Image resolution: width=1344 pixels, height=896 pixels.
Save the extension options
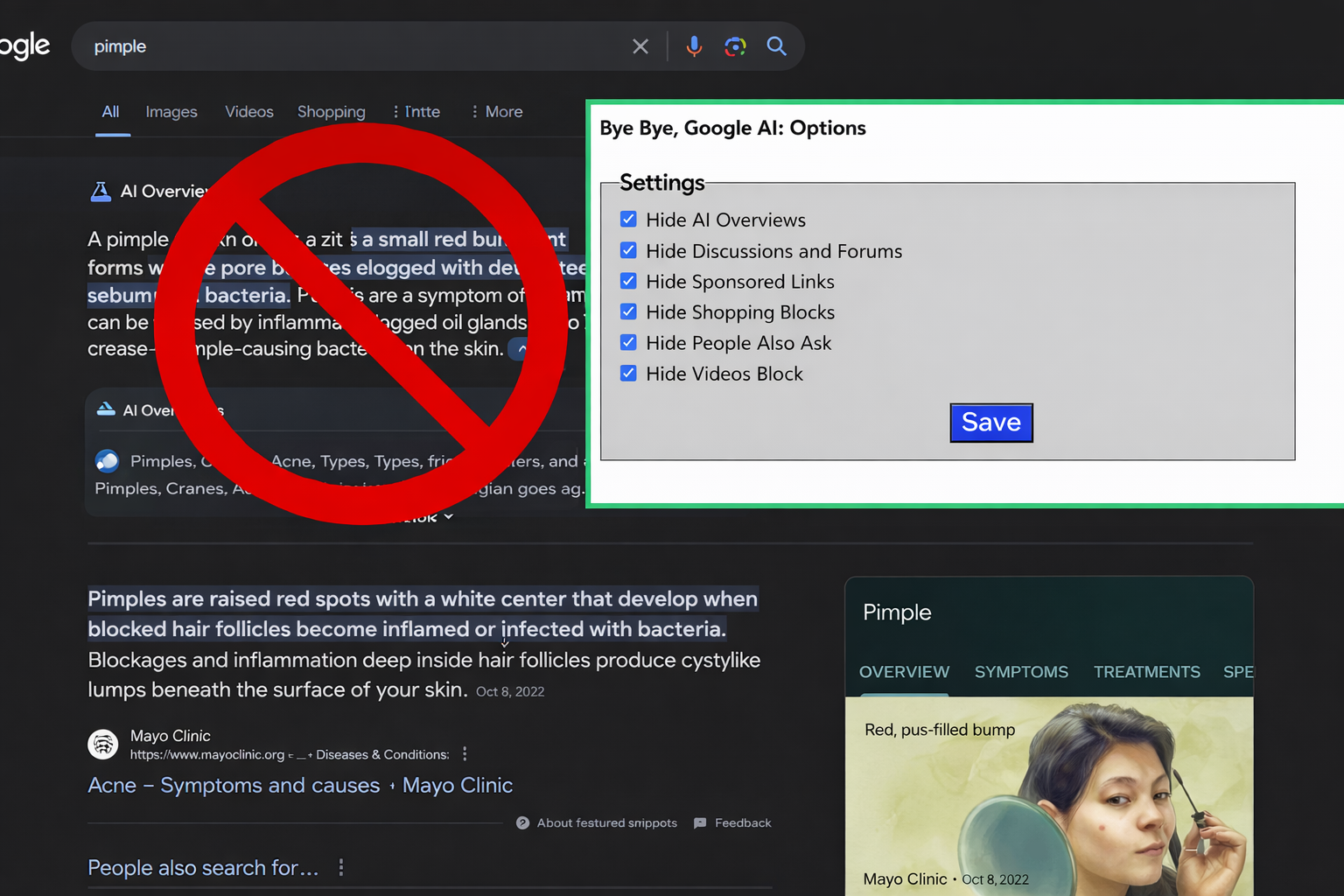point(991,423)
